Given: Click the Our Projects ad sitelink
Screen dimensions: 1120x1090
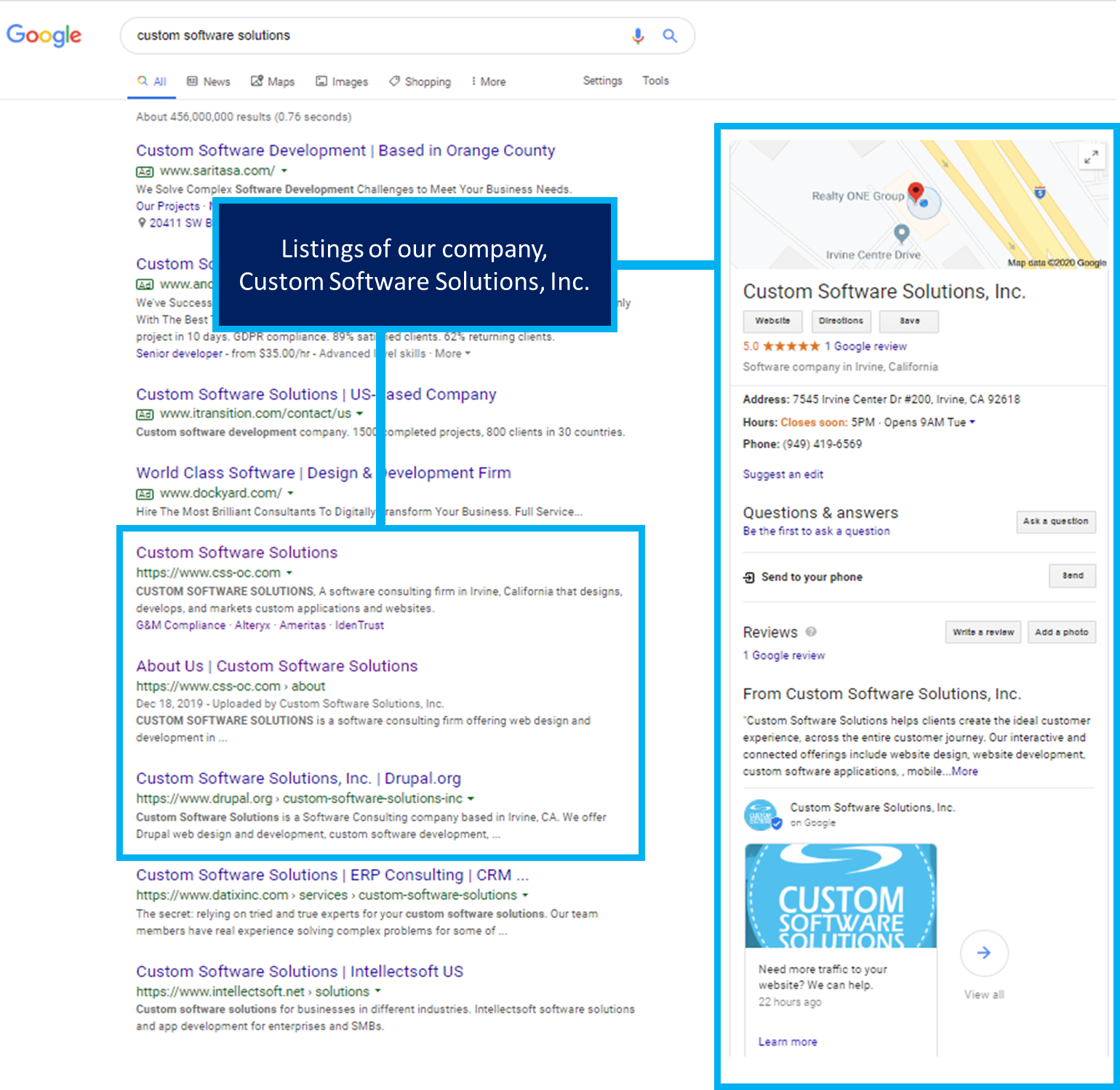Looking at the screenshot, I should [167, 207].
